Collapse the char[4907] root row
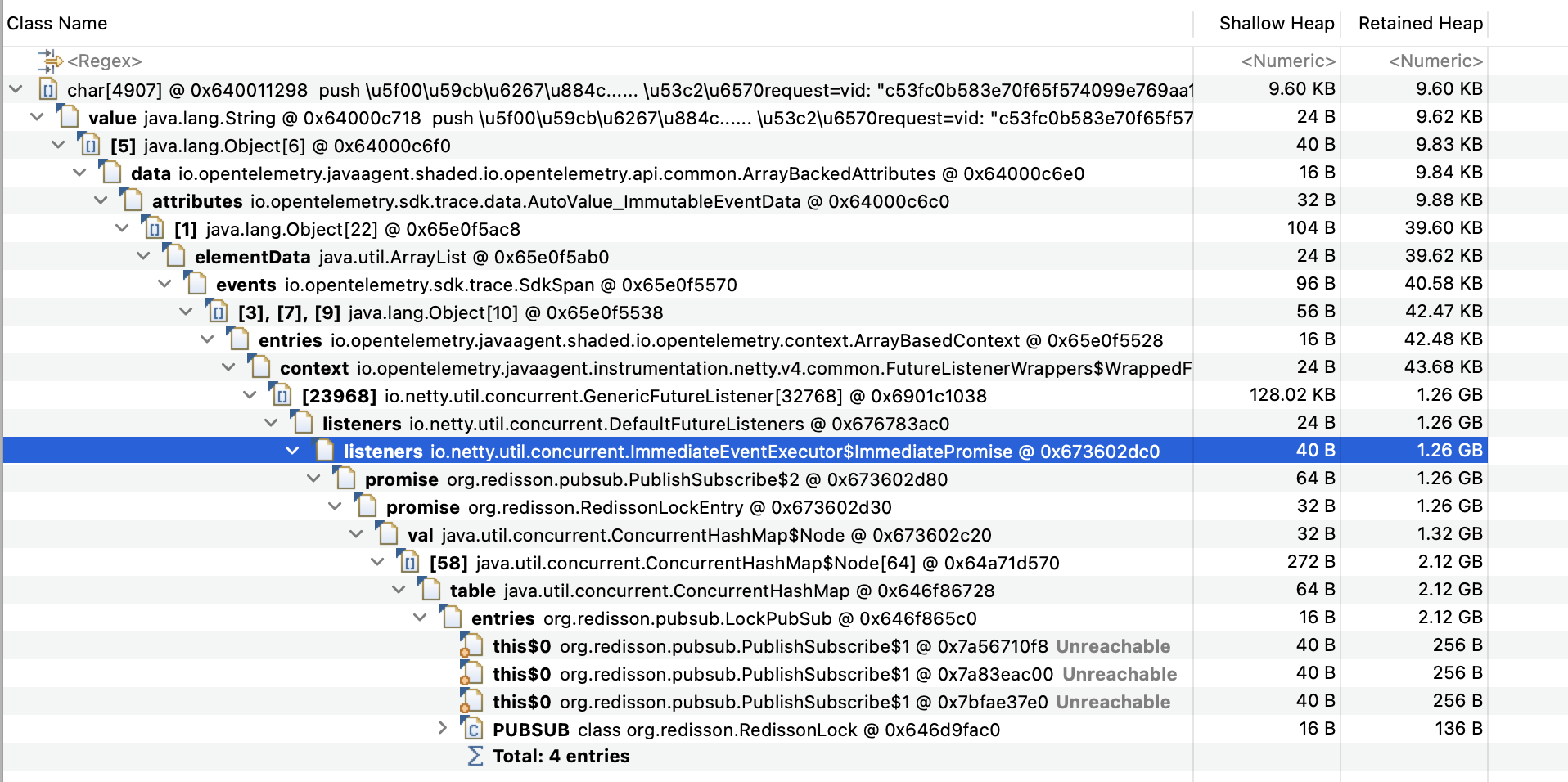Screen dimensions: 1568x782 [x=16, y=88]
